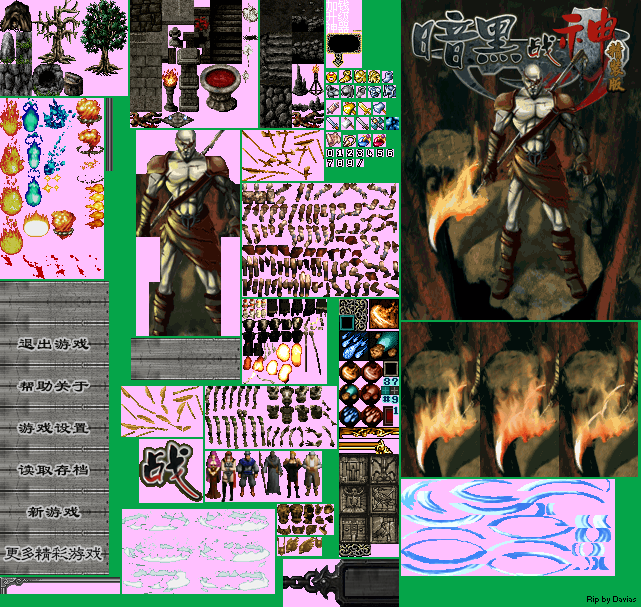Image resolution: width=641 pixels, height=607 pixels.
Task: Click the black framed signpost with arrow
Action: pos(344,50)
